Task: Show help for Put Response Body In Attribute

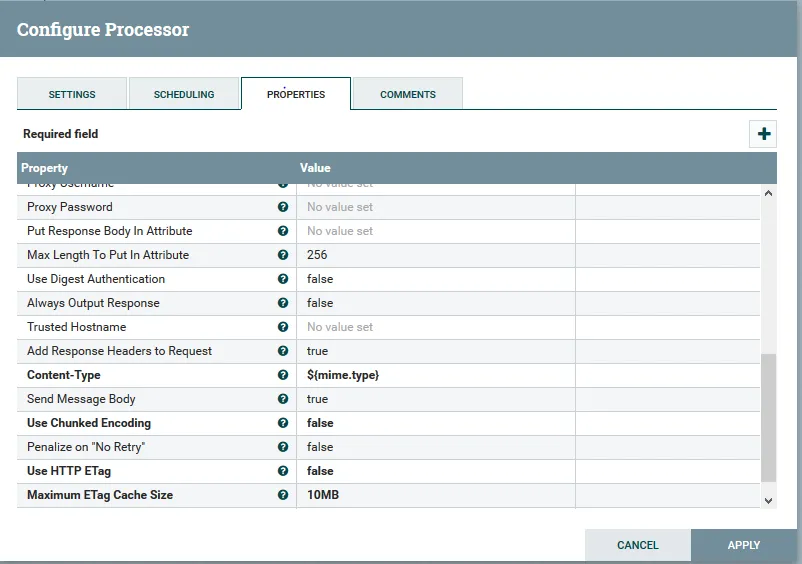Action: tap(283, 231)
